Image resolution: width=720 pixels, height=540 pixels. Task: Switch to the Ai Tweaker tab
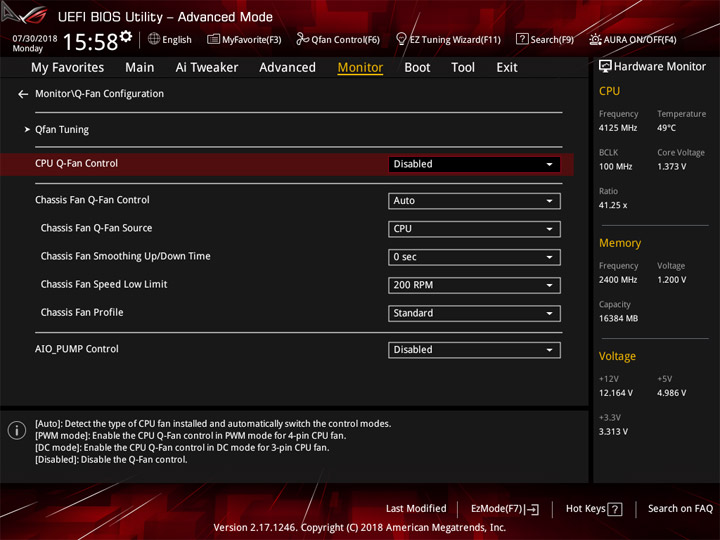tap(207, 68)
